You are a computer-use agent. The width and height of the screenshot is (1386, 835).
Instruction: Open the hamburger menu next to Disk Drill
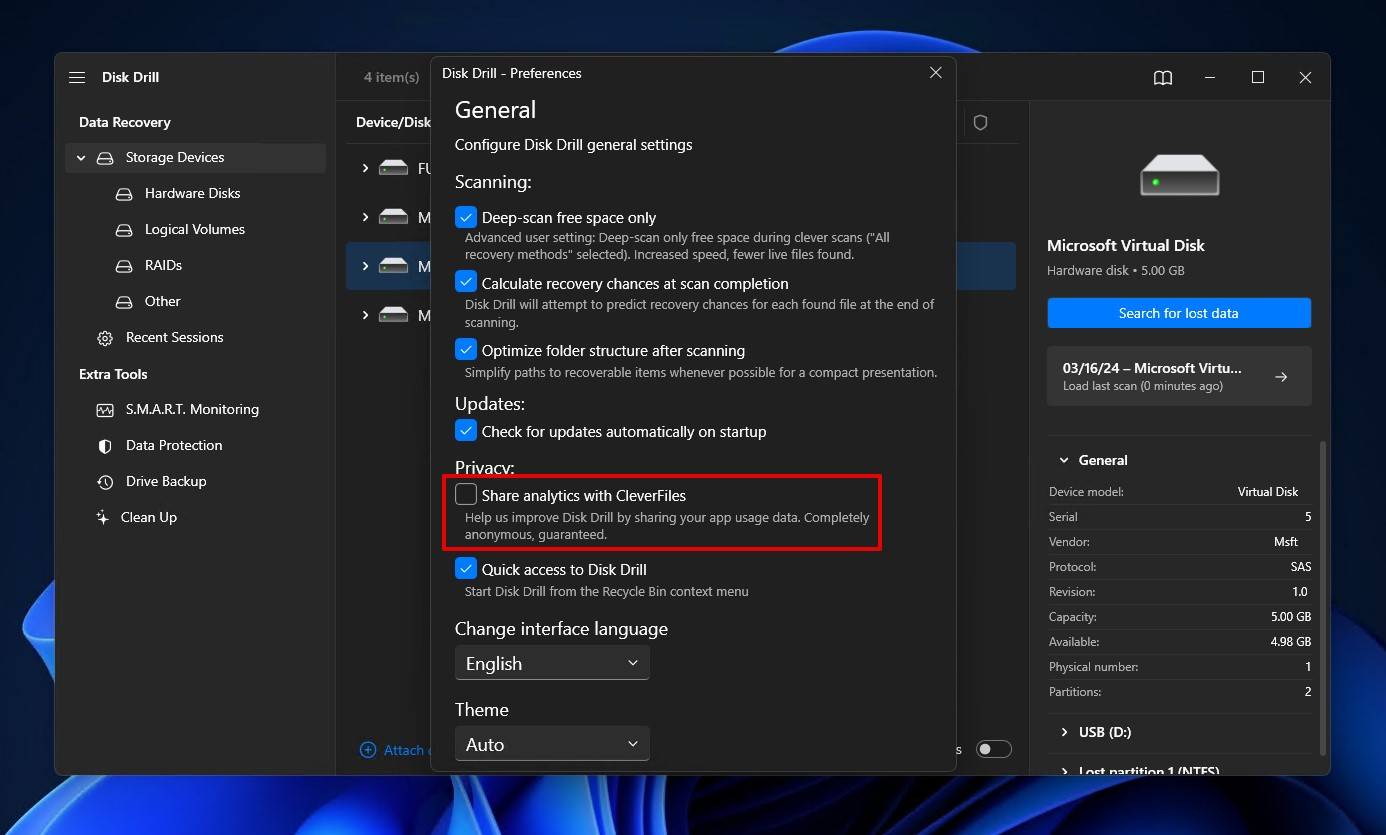tap(77, 77)
